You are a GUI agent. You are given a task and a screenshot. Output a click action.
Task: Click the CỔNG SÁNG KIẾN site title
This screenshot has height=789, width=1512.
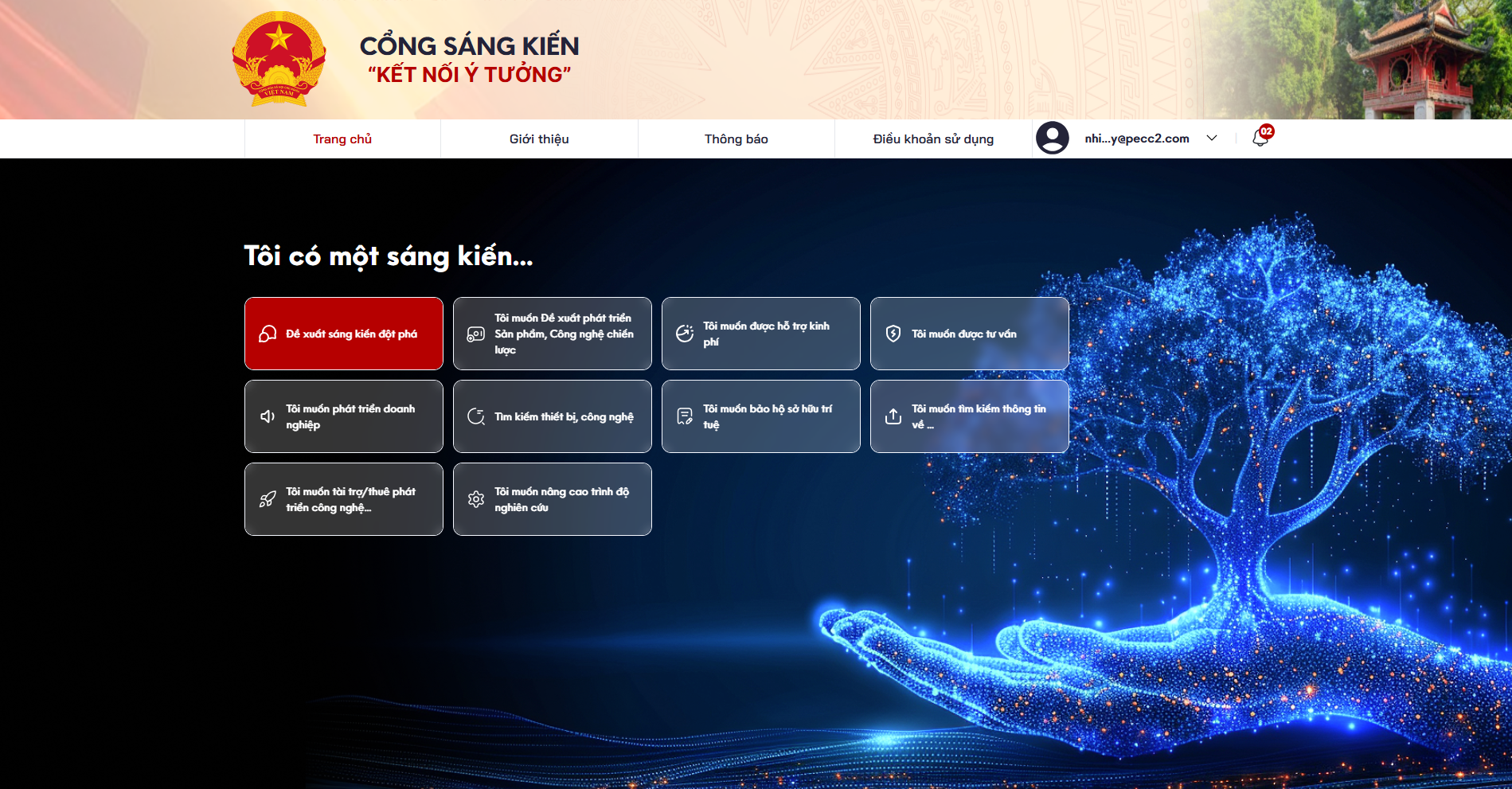click(469, 46)
